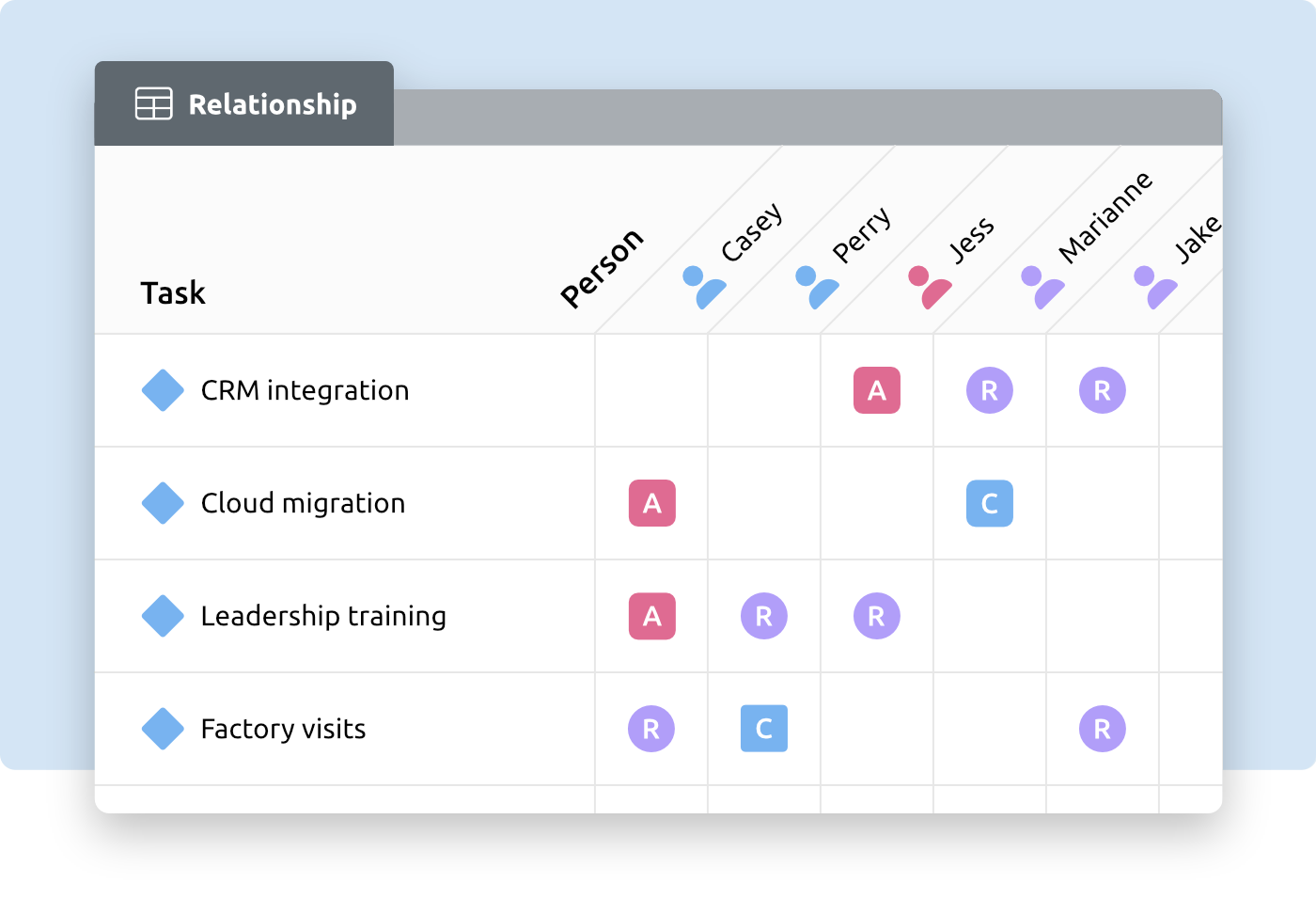Click the R badge for CRM integration under Jake
Image resolution: width=1316 pixels, height=898 pixels.
(x=1102, y=389)
